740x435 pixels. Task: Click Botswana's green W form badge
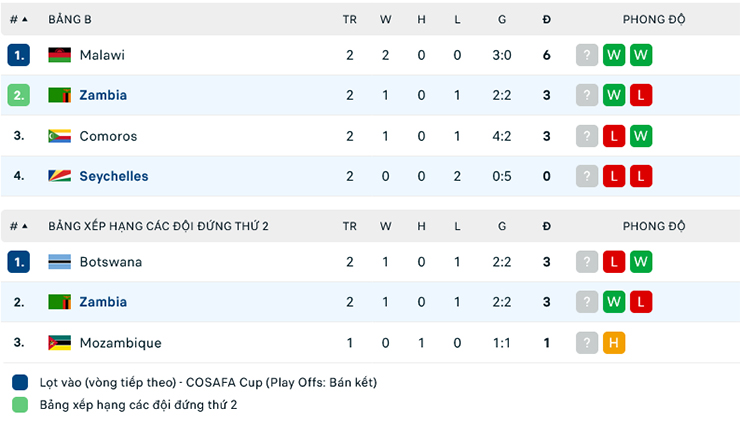(641, 262)
